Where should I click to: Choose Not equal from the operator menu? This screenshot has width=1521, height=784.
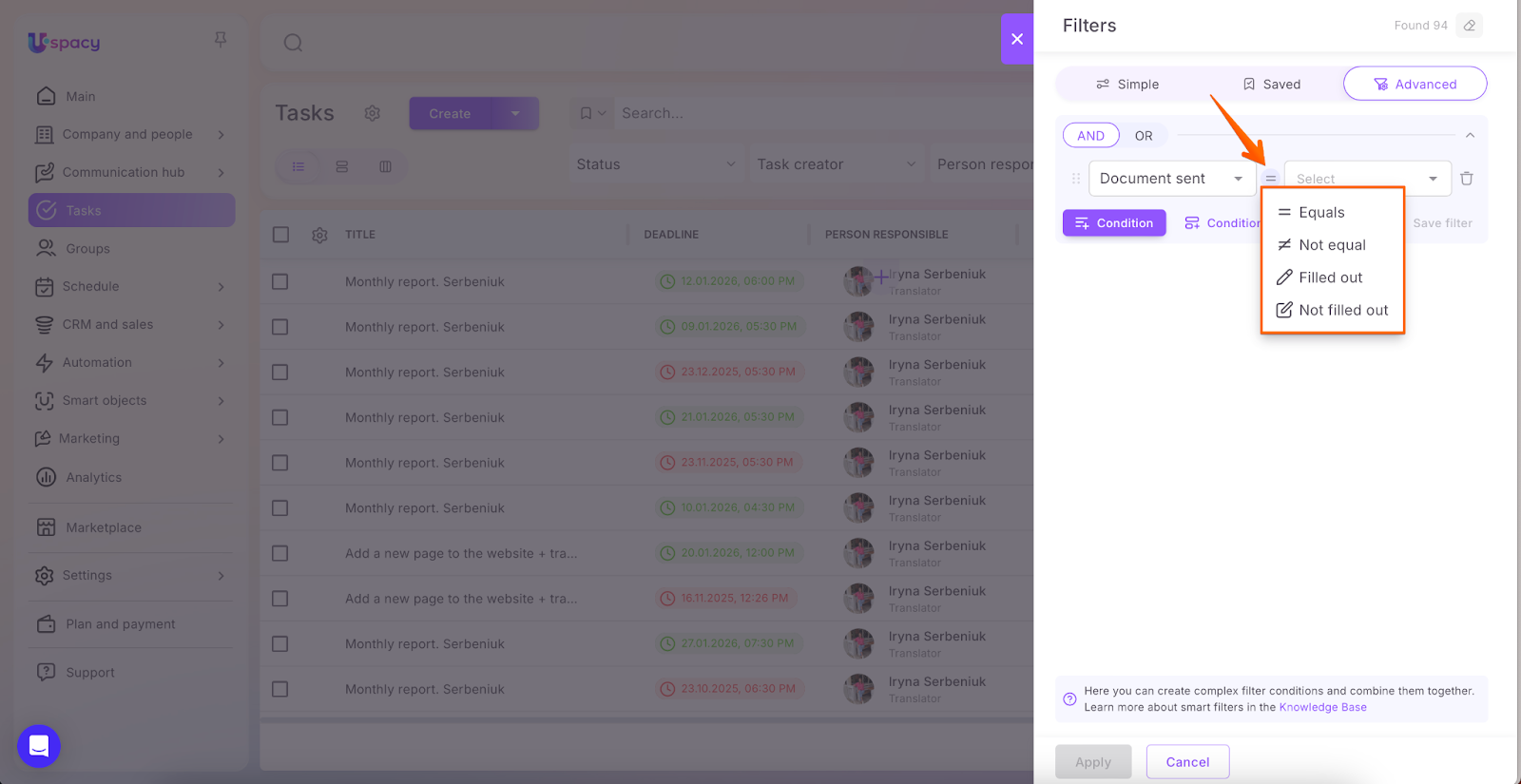tap(1331, 245)
